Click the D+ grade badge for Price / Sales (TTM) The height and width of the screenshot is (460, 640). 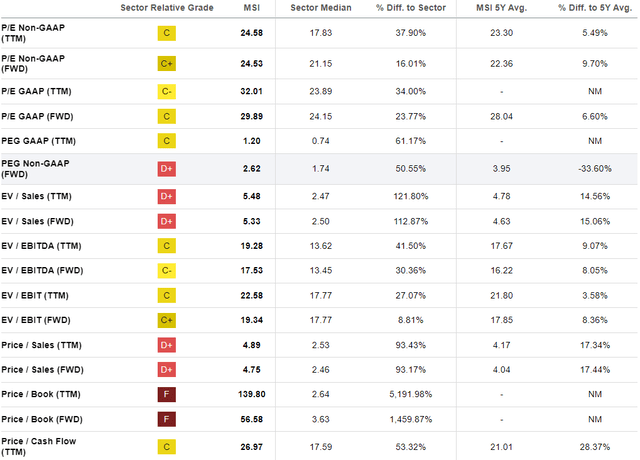point(167,345)
